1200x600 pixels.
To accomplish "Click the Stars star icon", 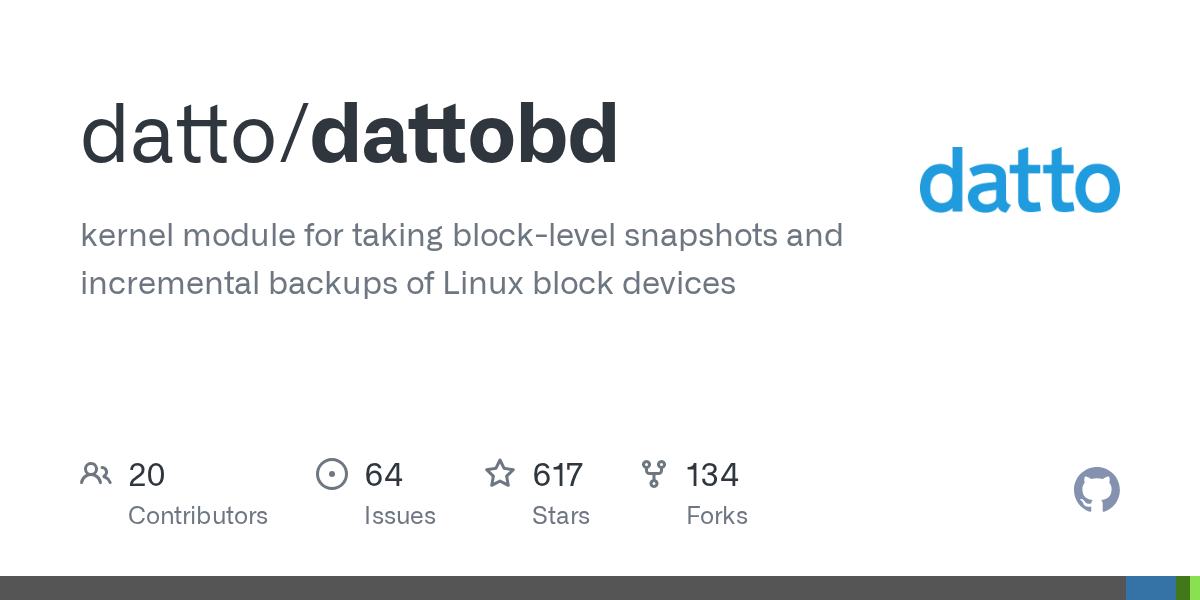I will point(499,473).
